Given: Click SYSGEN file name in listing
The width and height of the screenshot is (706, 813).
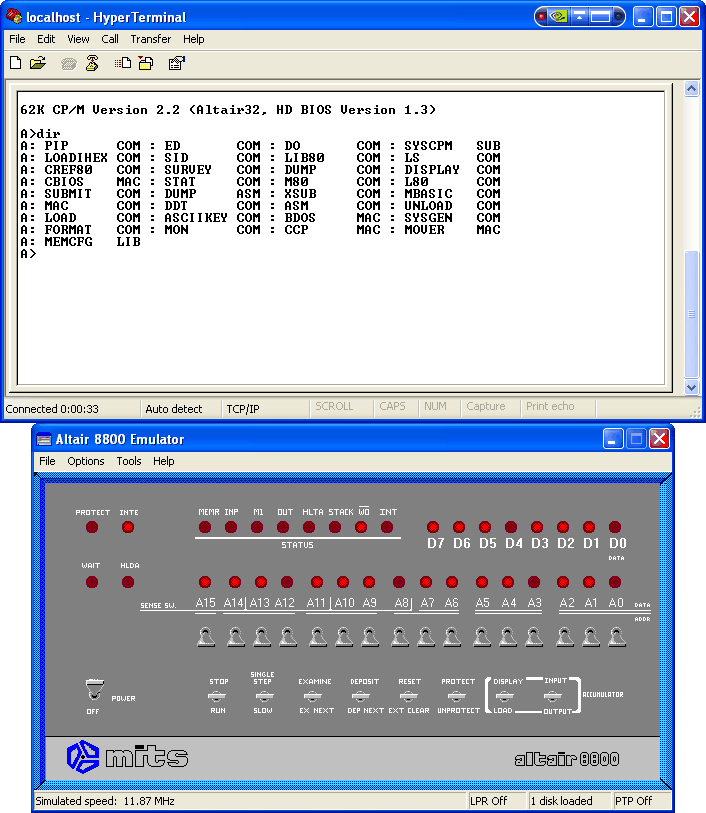Looking at the screenshot, I should click(x=428, y=218).
